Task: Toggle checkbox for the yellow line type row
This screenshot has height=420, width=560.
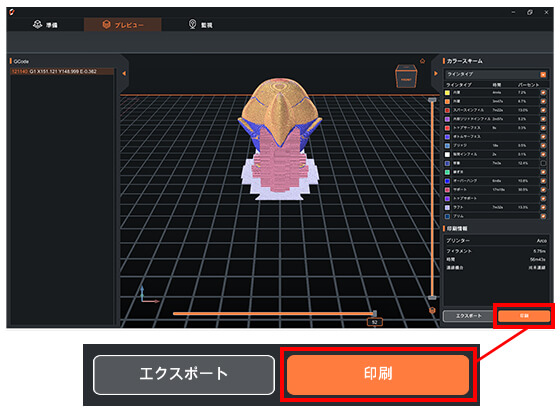Action: point(543,92)
